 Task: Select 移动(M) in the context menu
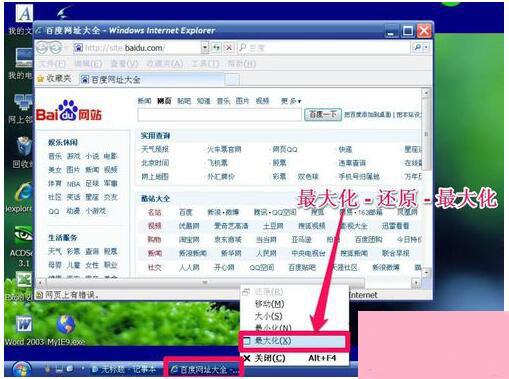[294, 304]
